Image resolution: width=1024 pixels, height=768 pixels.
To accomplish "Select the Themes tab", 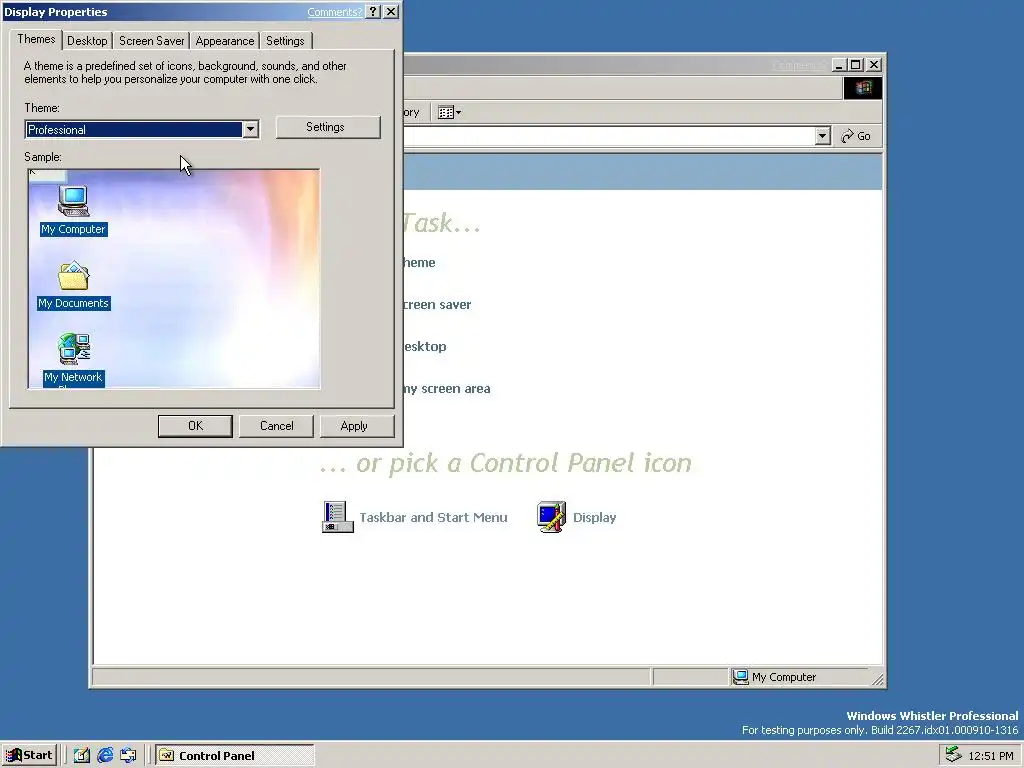I will [x=37, y=39].
